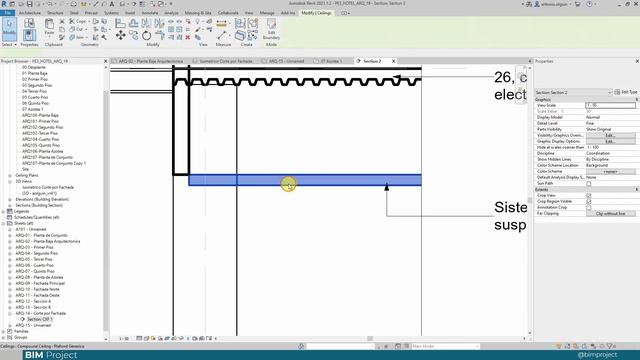Click Edit for Visibility/Graphics Overrides
Viewport: 640px width, 360px height.
coord(610,136)
